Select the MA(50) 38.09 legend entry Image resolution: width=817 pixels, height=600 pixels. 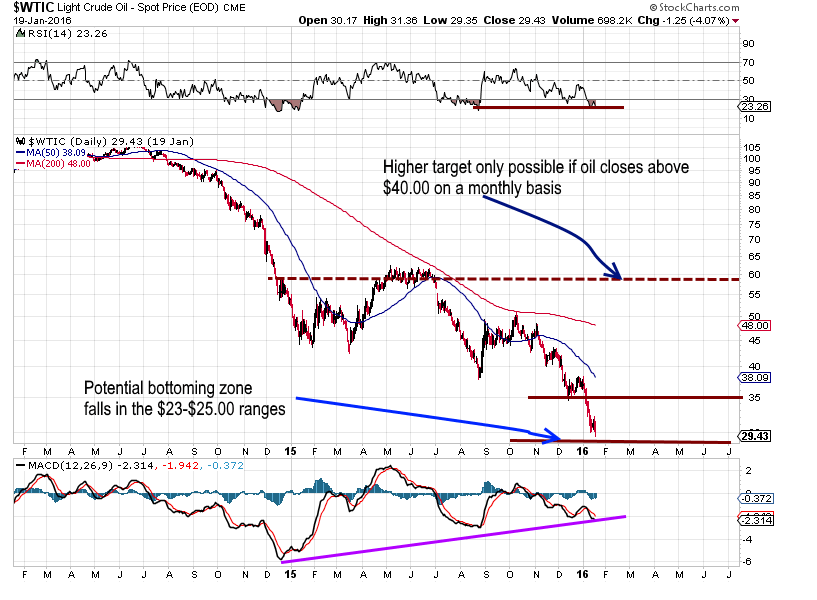(x=51, y=153)
